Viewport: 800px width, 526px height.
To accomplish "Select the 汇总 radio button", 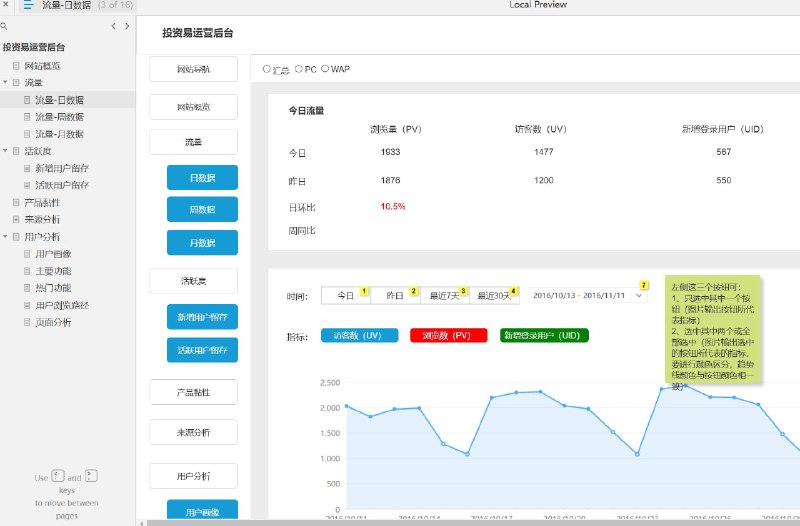I will click(266, 69).
